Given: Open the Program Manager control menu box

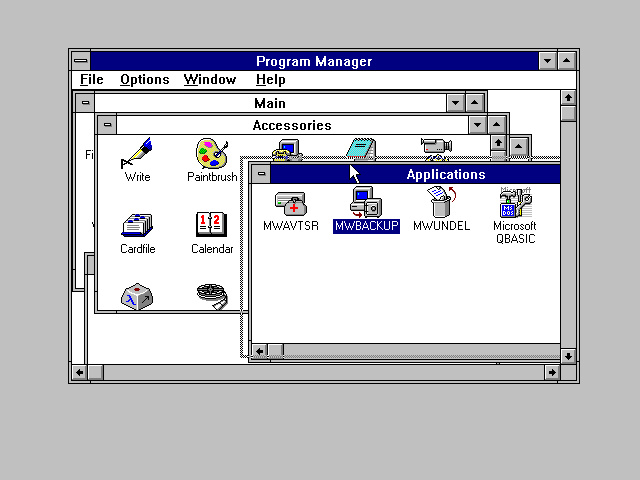Looking at the screenshot, I should coord(81,61).
